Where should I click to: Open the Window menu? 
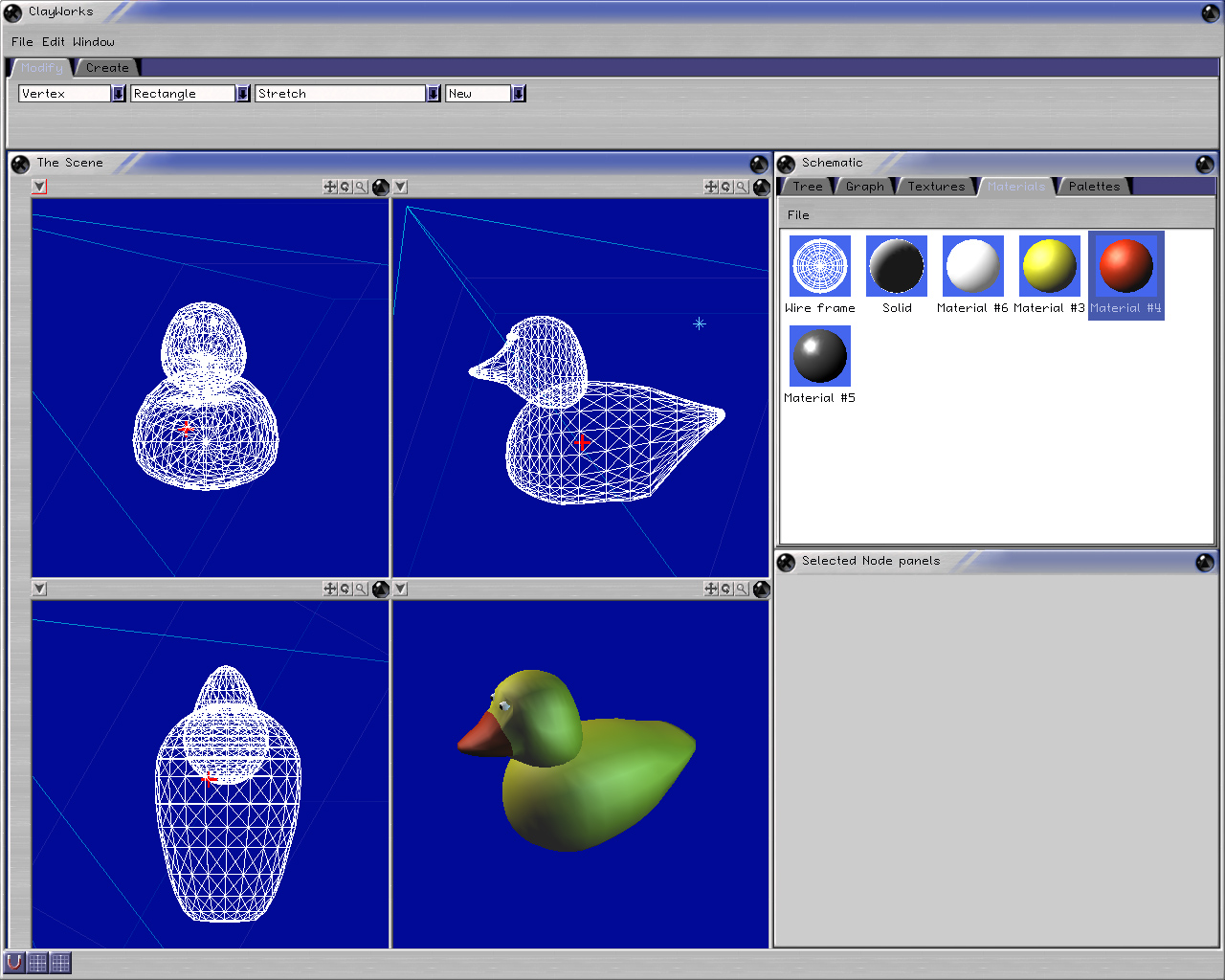point(94,42)
